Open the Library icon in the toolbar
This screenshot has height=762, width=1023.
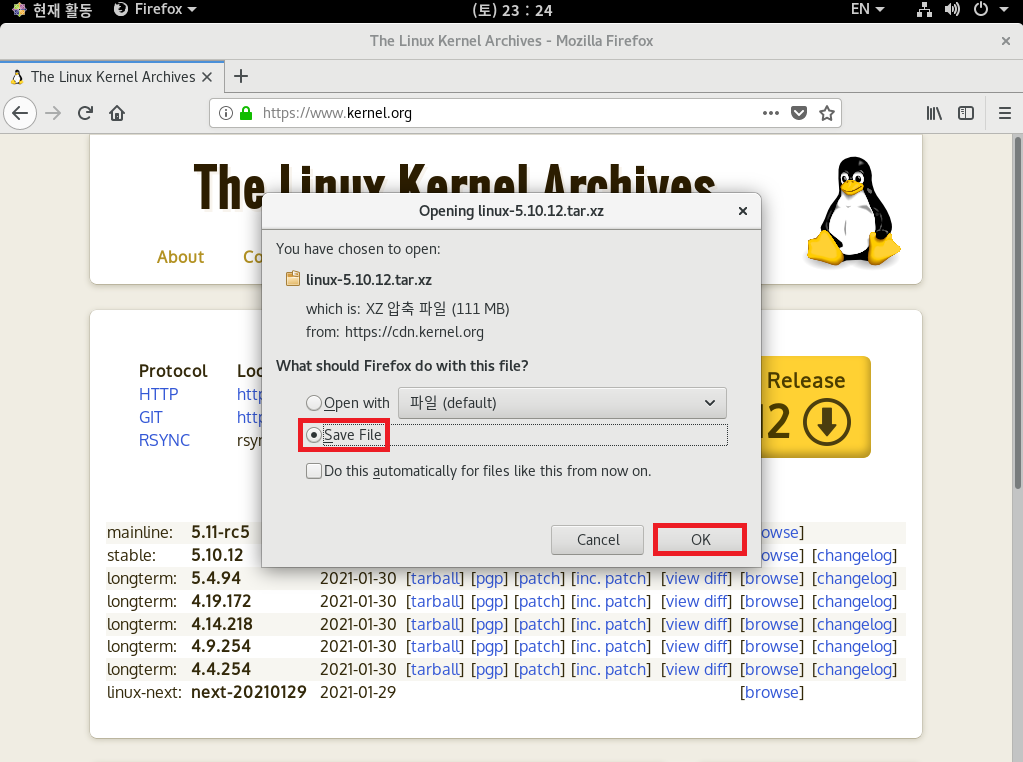click(x=934, y=114)
